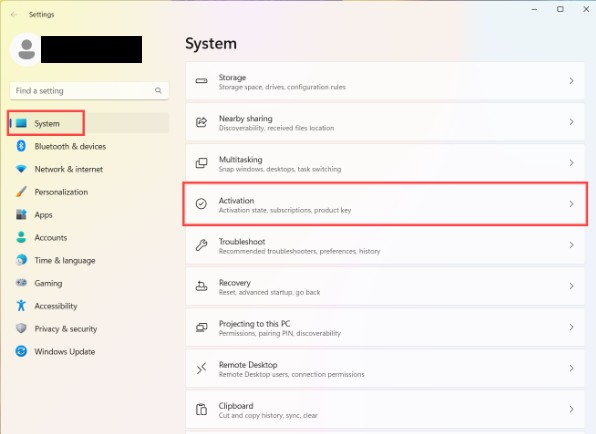Open Recovery via its right chevron
Image resolution: width=596 pixels, height=434 pixels.
pyautogui.click(x=571, y=286)
